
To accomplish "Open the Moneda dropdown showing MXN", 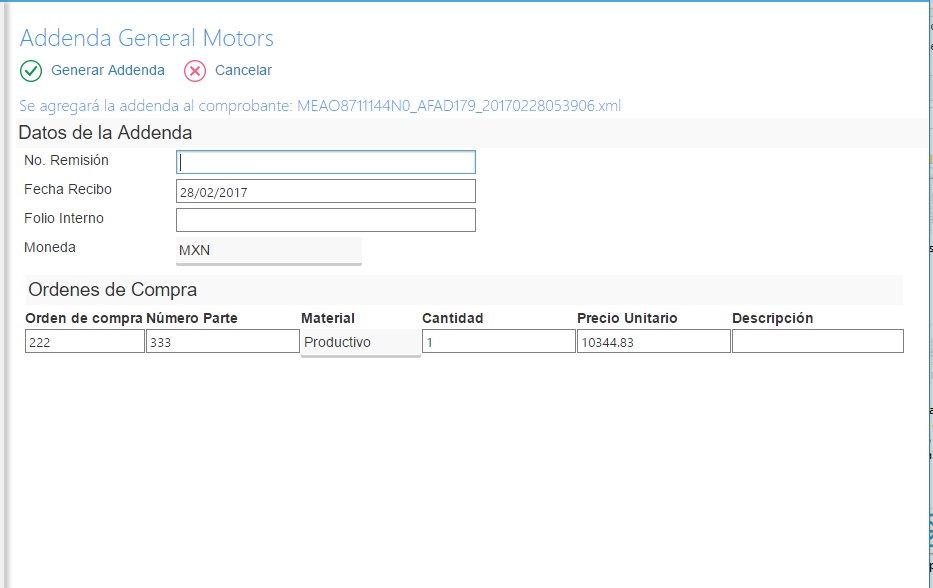I will tap(268, 250).
